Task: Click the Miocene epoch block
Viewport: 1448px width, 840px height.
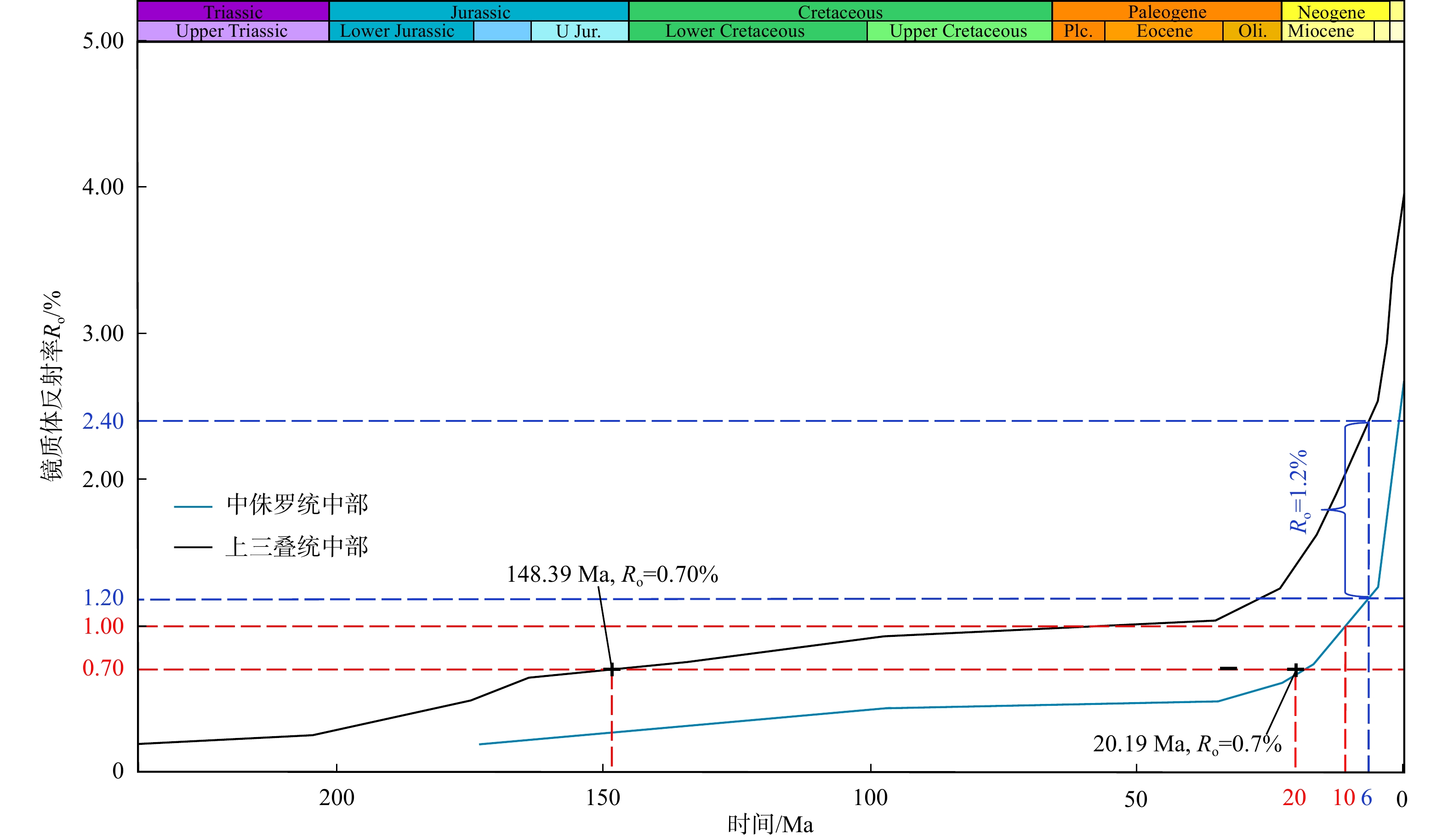Action: click(x=1320, y=31)
